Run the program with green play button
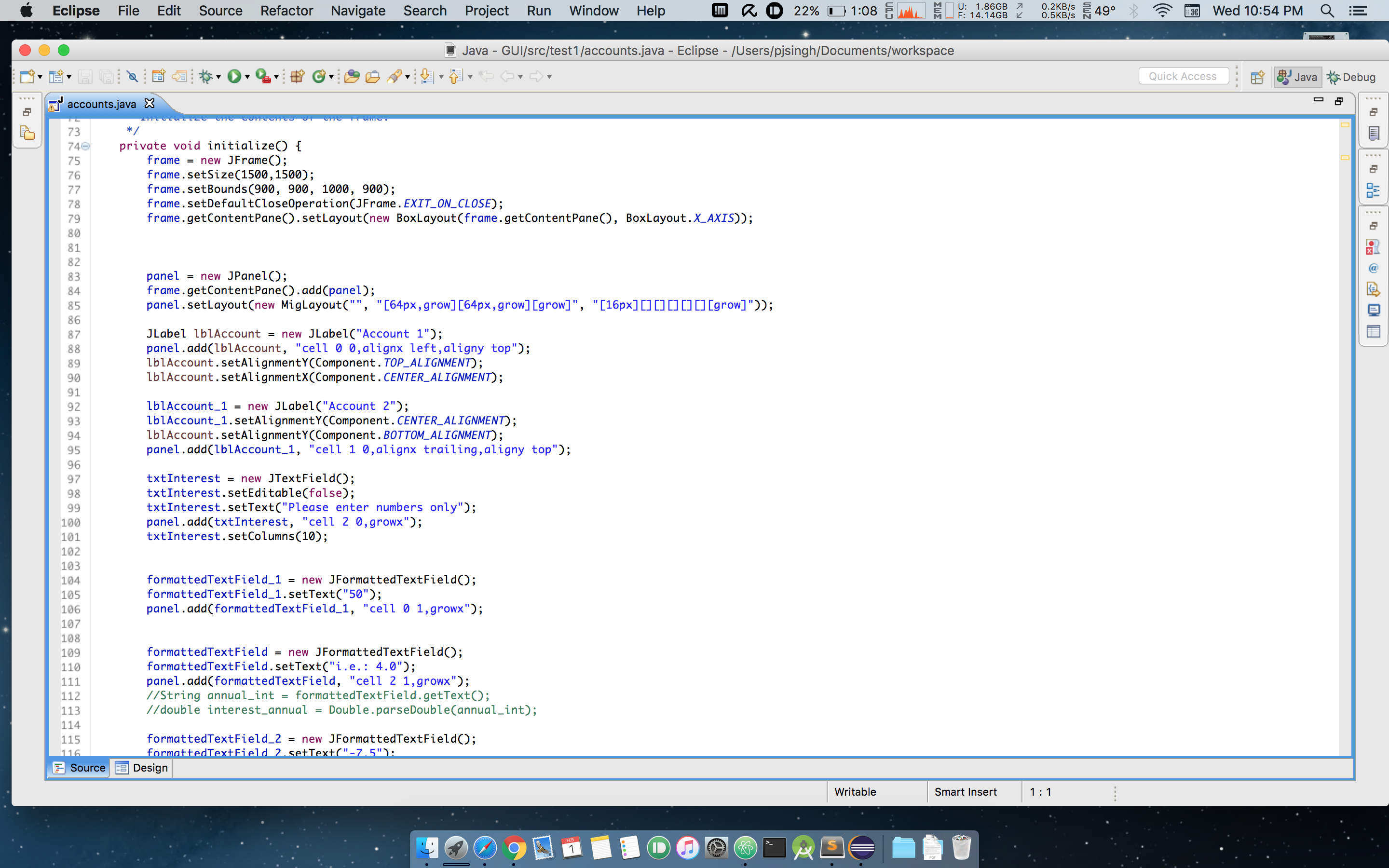The width and height of the screenshot is (1389, 868). (x=234, y=76)
